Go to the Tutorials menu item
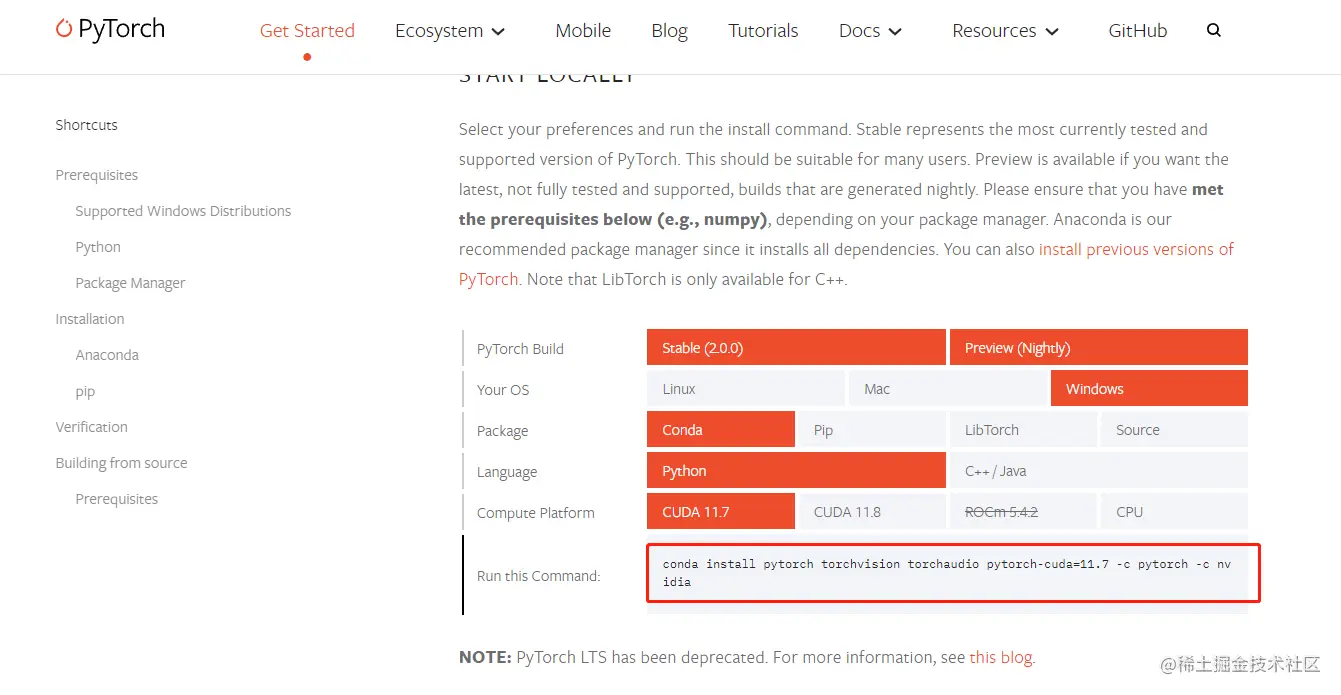 point(763,31)
